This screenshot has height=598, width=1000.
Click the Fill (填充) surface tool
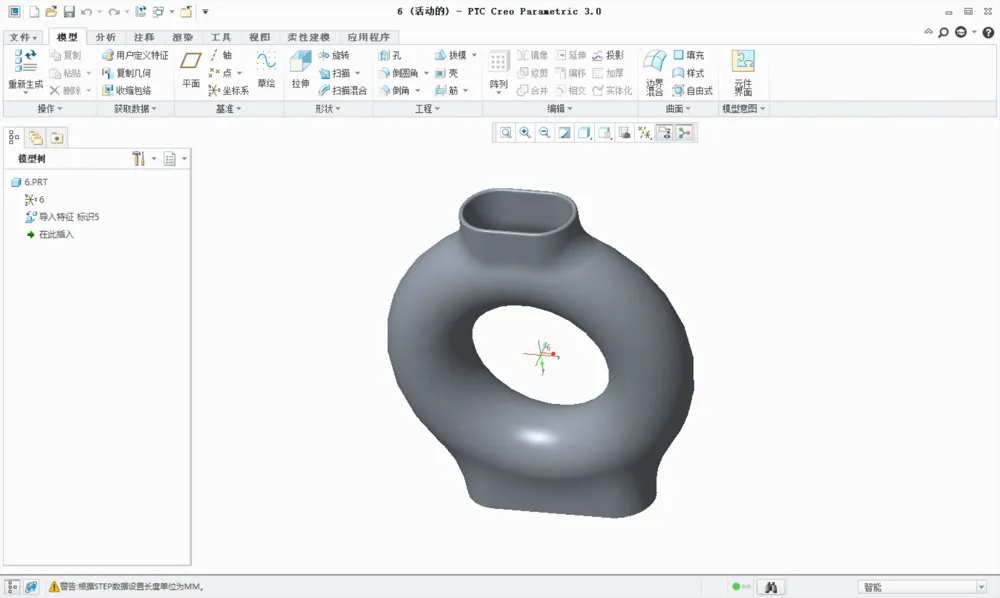click(x=689, y=55)
